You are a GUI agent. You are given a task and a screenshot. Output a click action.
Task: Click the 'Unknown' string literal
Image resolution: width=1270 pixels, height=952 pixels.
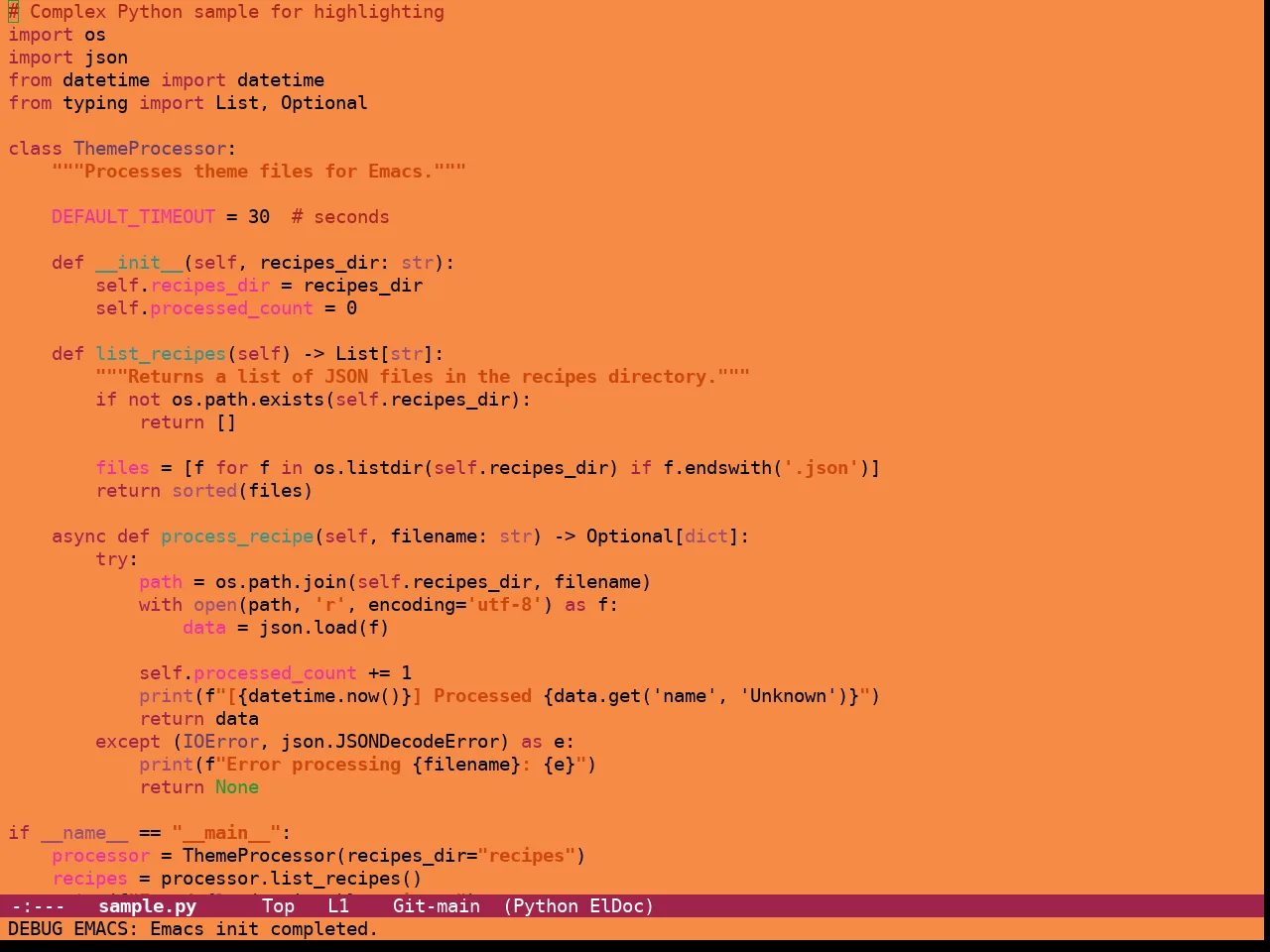click(x=789, y=696)
